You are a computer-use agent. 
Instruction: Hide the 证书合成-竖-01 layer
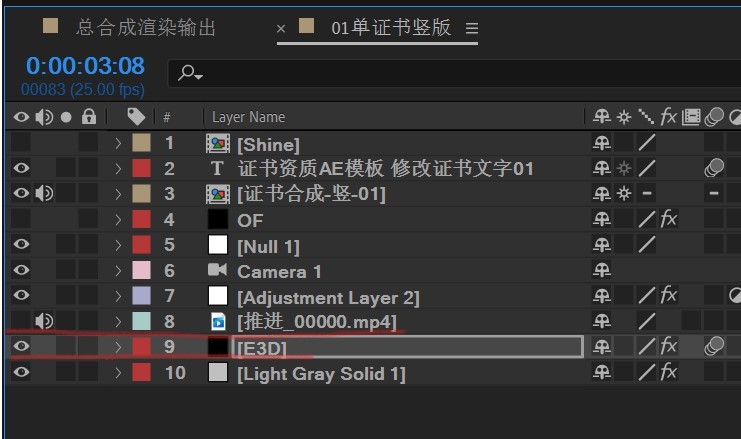(21, 193)
